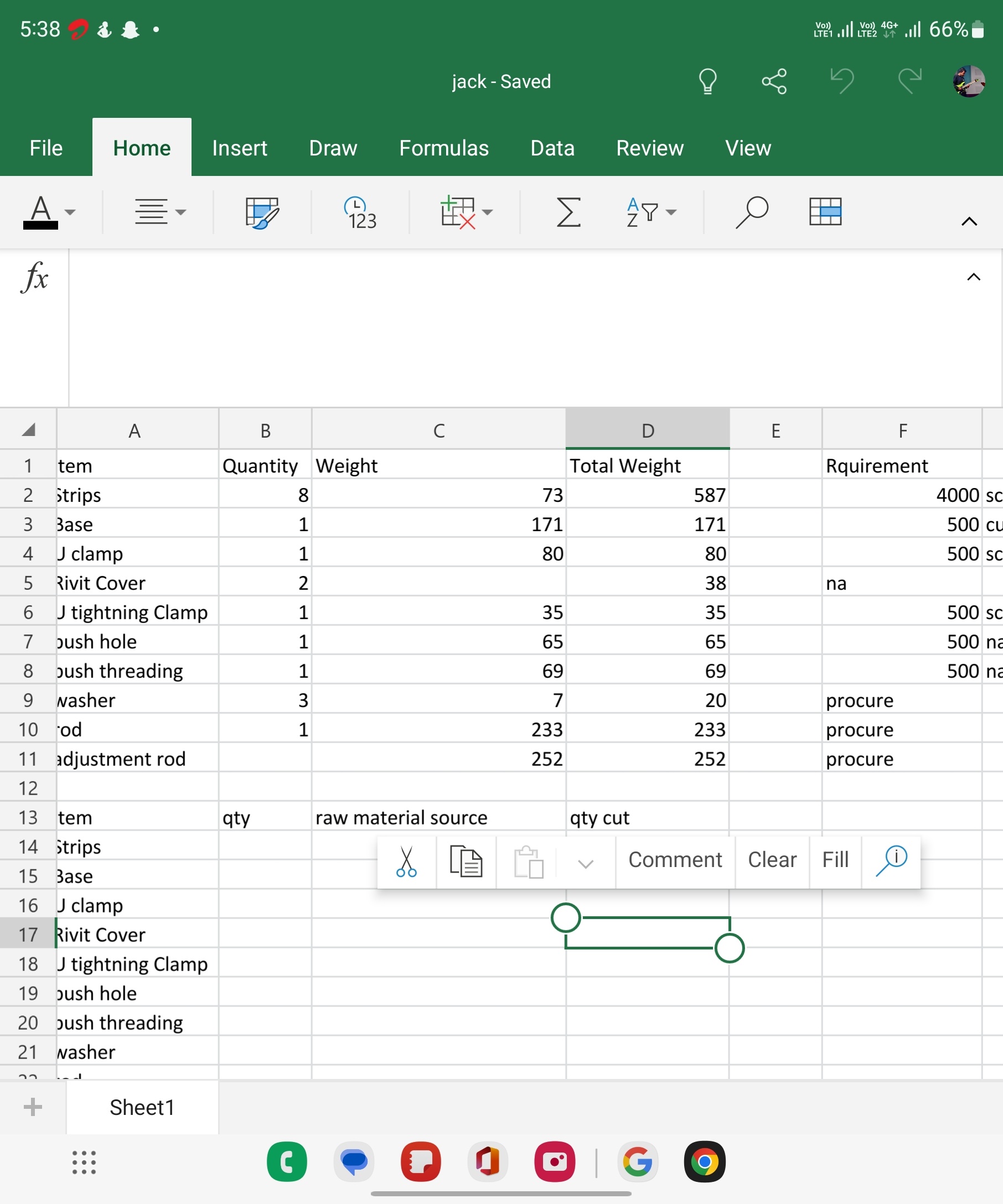Tap the Share icon in title bar
This screenshot has height=1204, width=1003.
coord(774,81)
